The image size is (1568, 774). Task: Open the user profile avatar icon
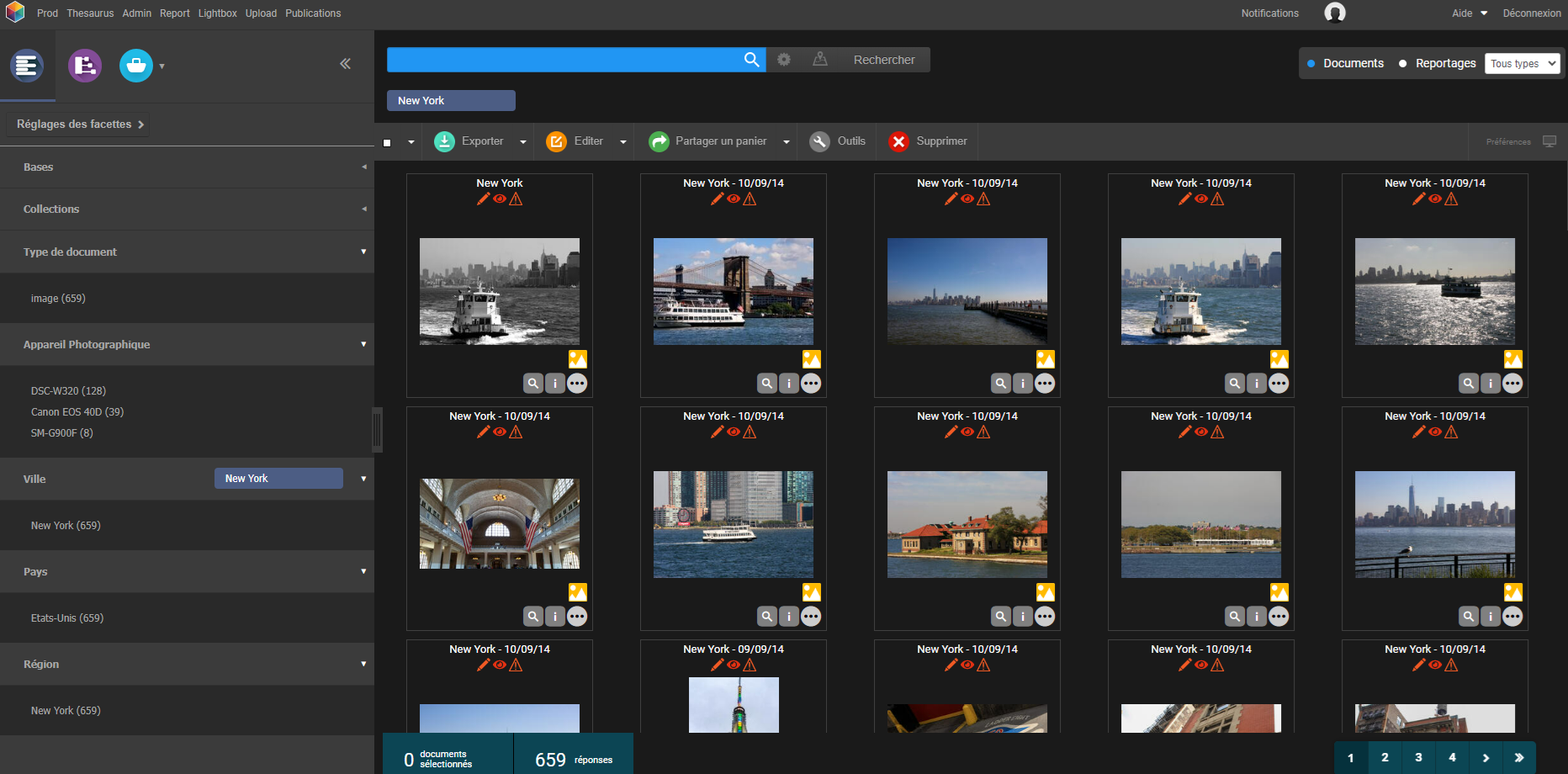pos(1334,13)
